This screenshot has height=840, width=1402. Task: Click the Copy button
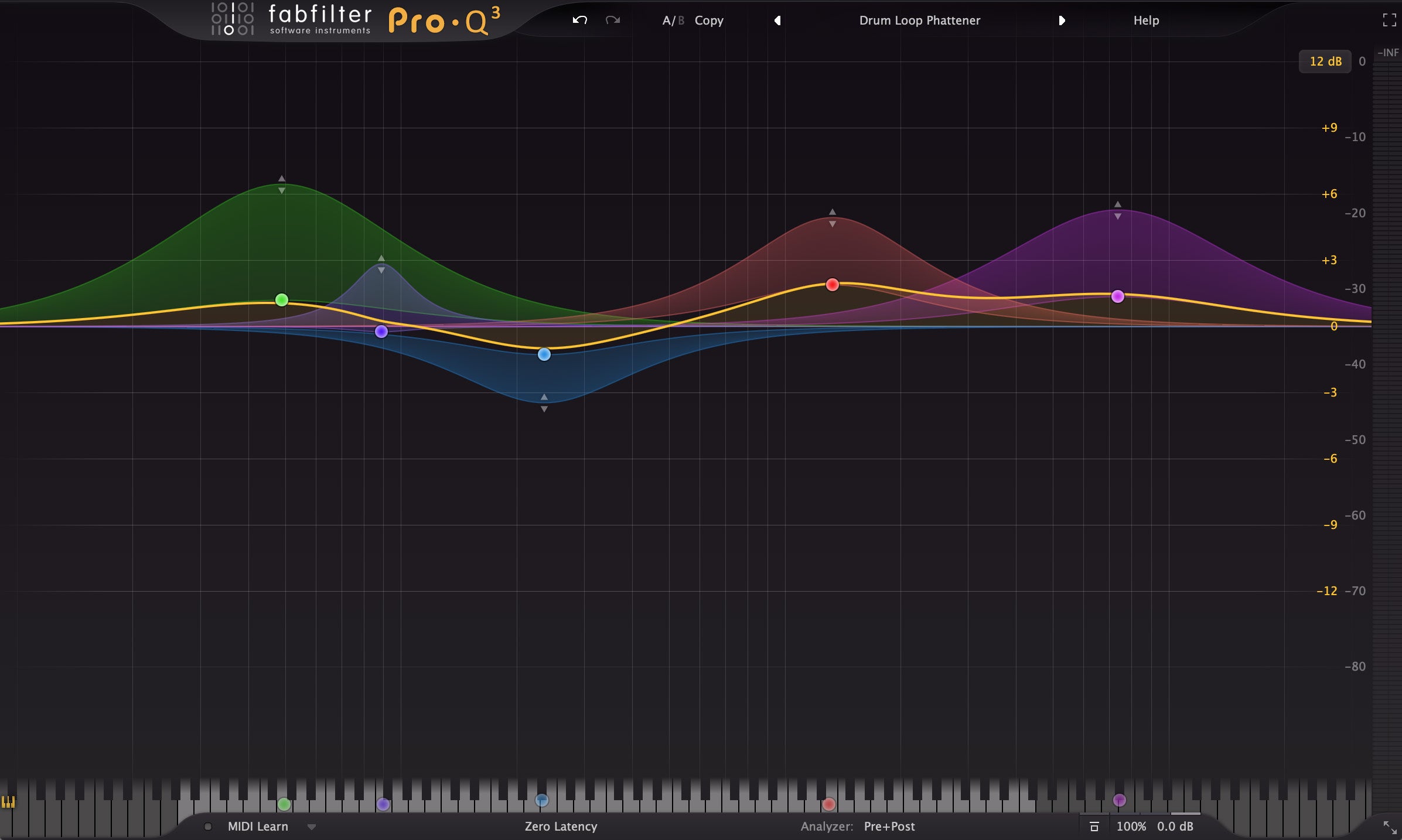click(709, 21)
